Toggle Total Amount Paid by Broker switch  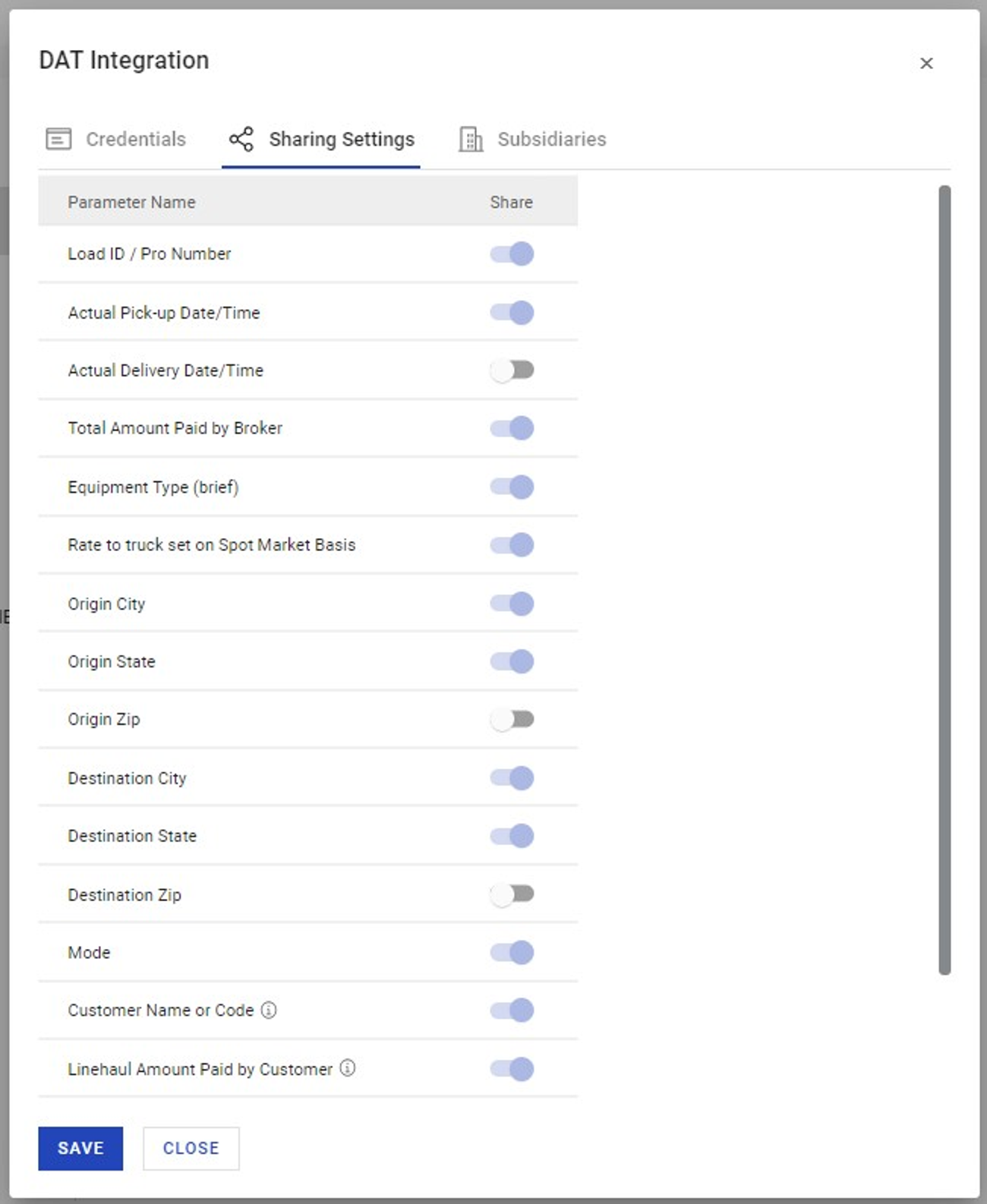coord(512,428)
